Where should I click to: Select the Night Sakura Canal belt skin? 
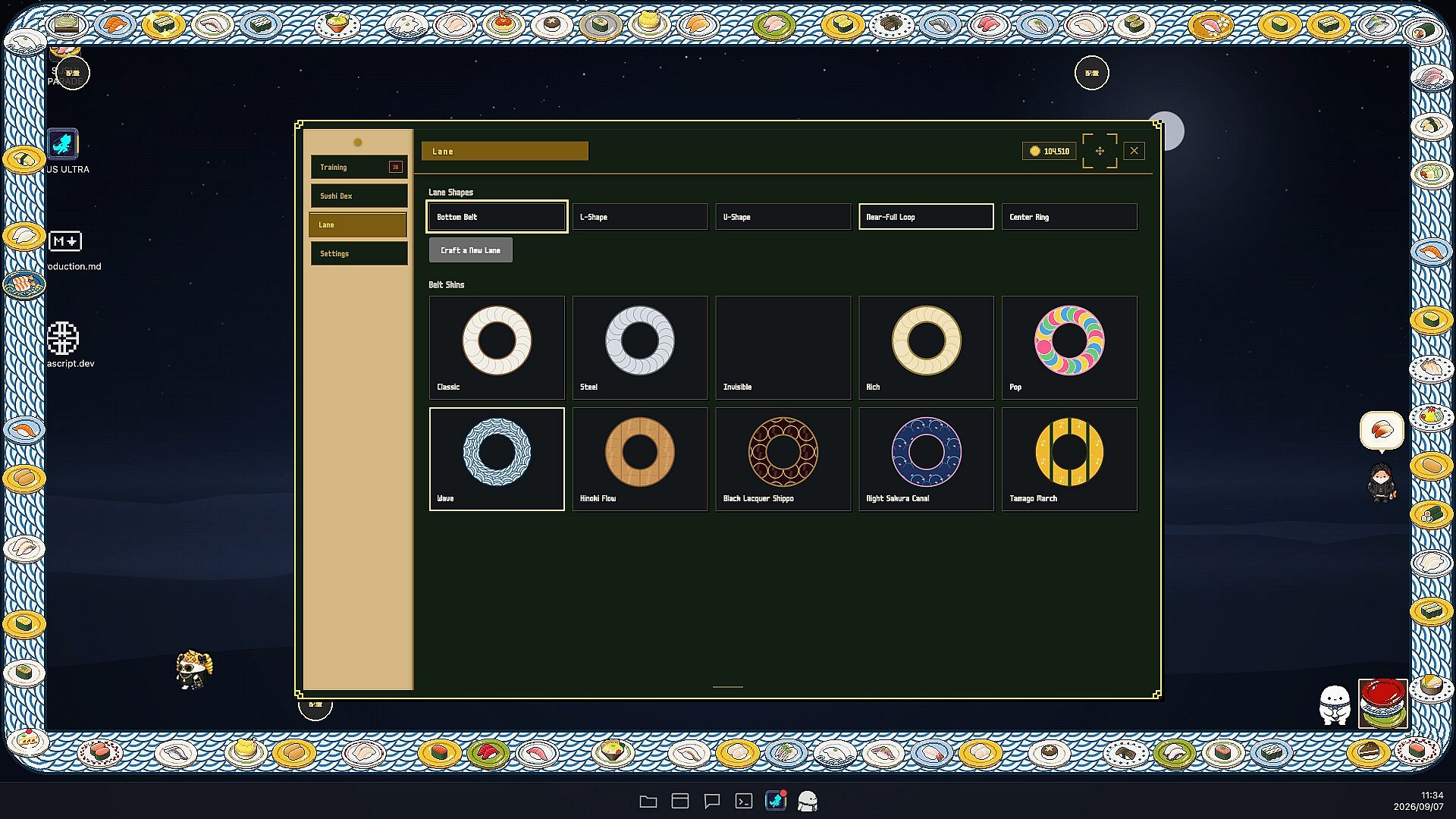pos(926,459)
